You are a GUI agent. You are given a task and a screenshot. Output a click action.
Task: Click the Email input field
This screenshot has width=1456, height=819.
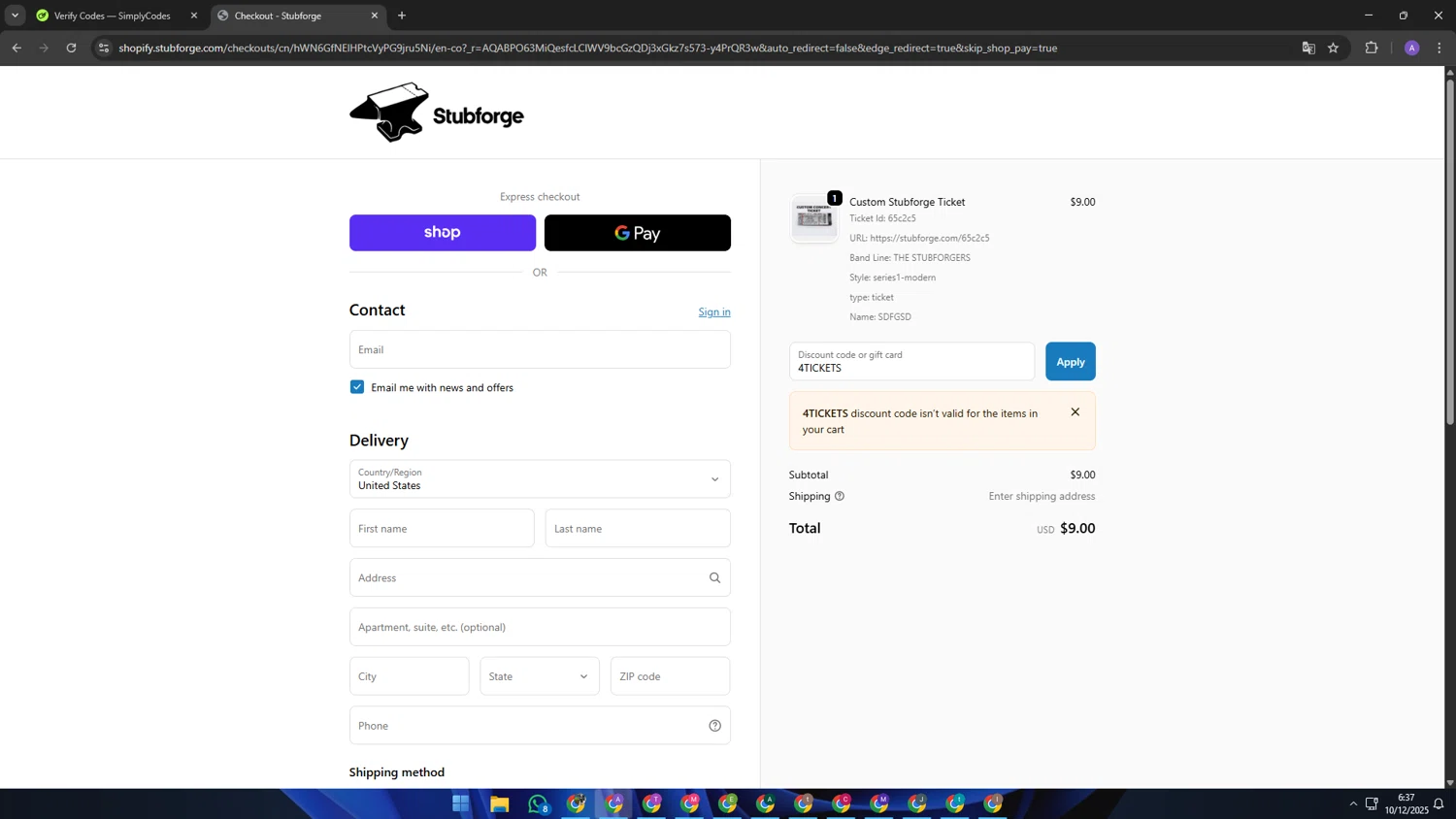540,349
